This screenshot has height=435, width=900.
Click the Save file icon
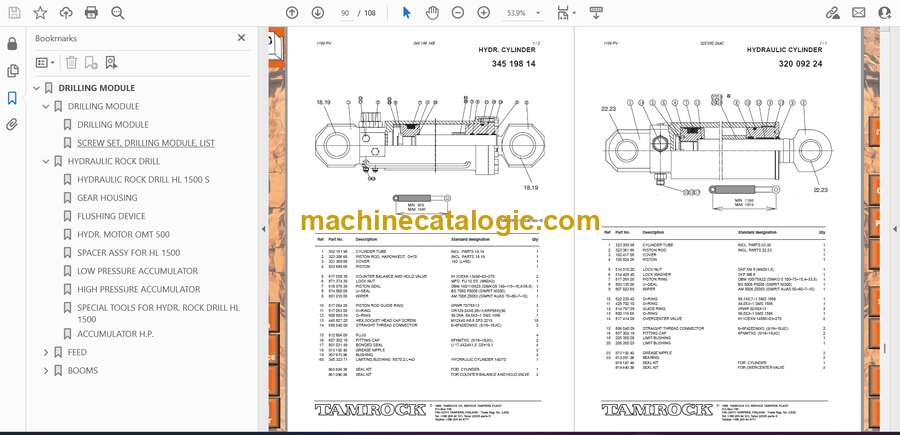[14, 13]
